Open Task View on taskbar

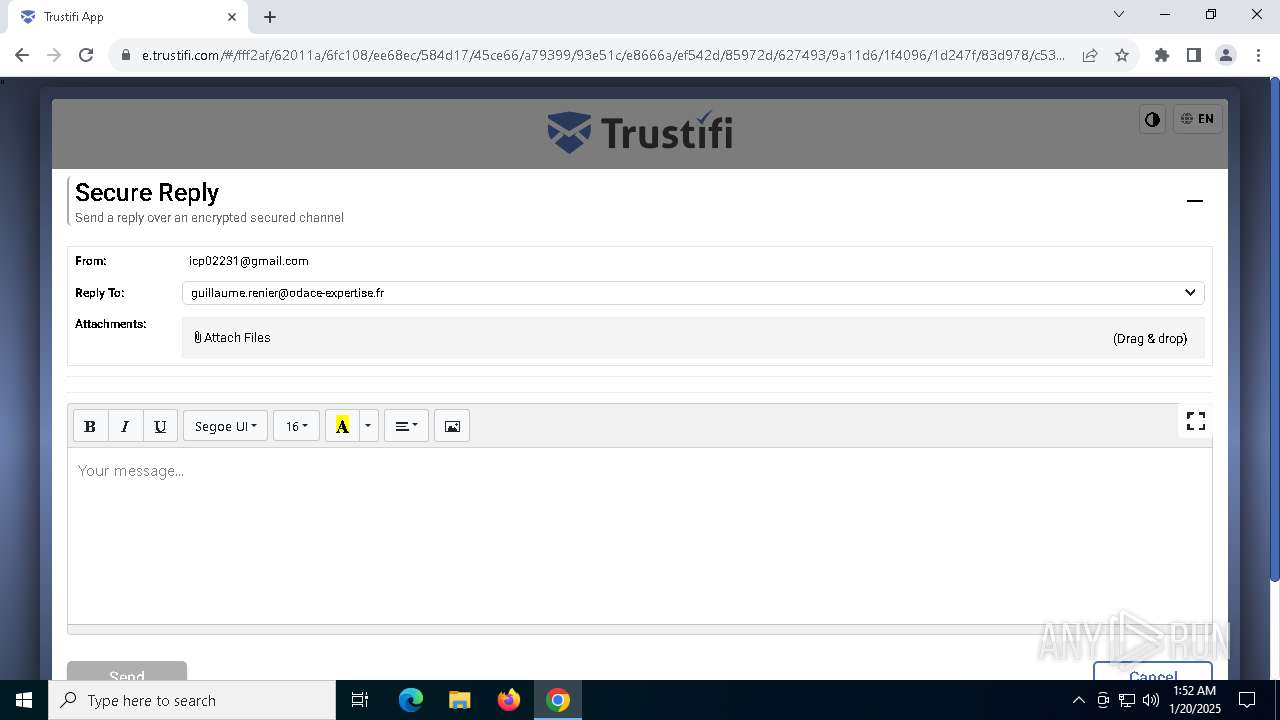[x=360, y=700]
